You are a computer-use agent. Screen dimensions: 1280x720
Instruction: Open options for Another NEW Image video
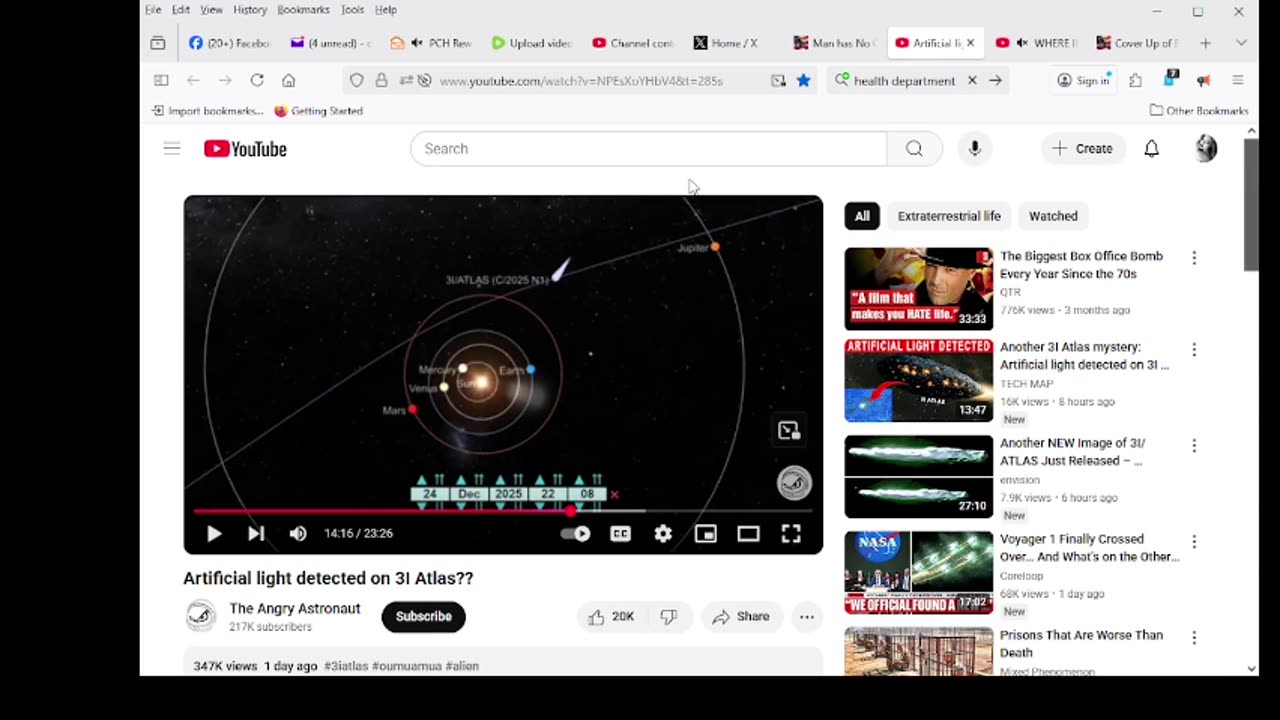pos(1194,446)
